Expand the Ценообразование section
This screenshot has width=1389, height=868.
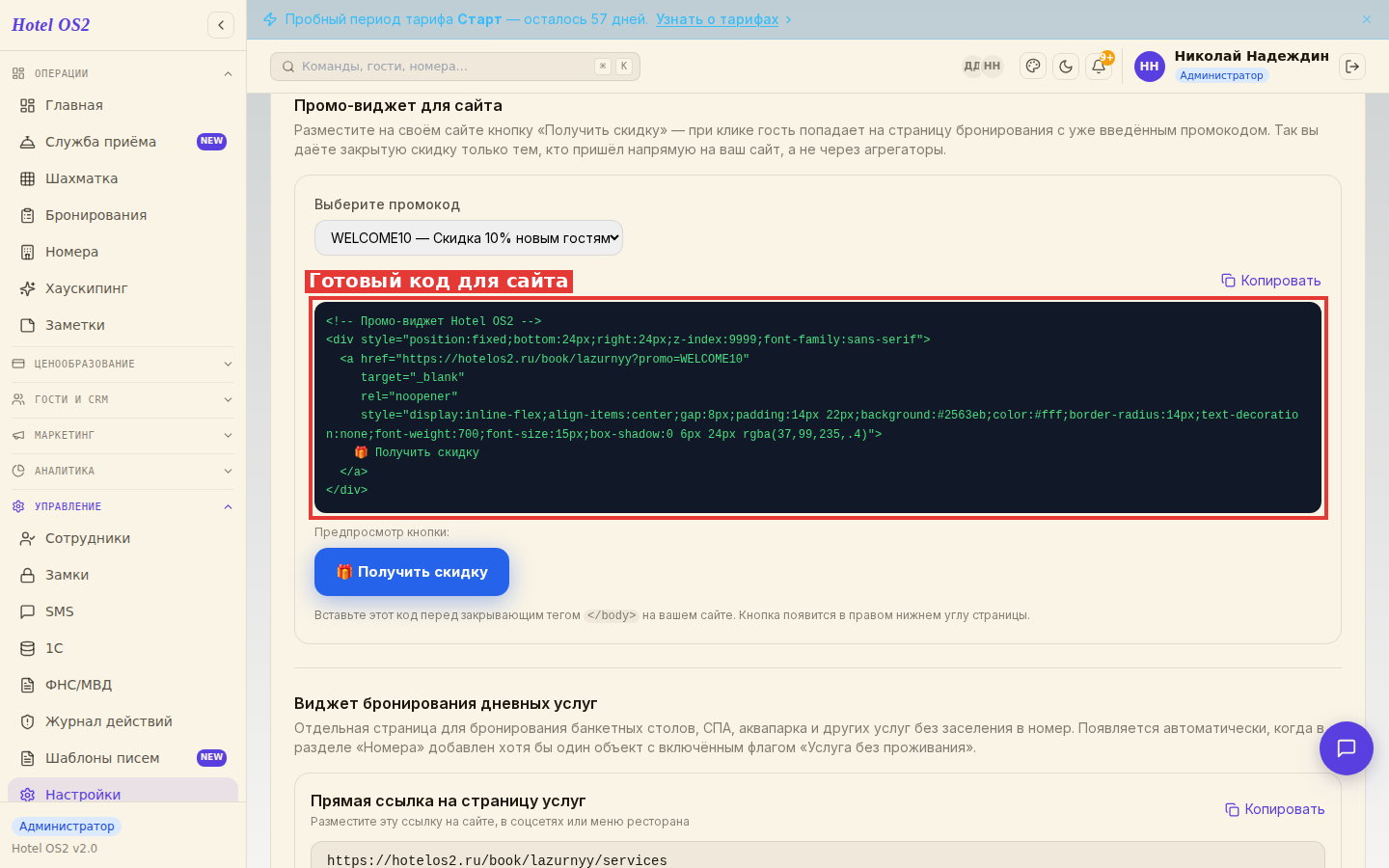pos(122,364)
